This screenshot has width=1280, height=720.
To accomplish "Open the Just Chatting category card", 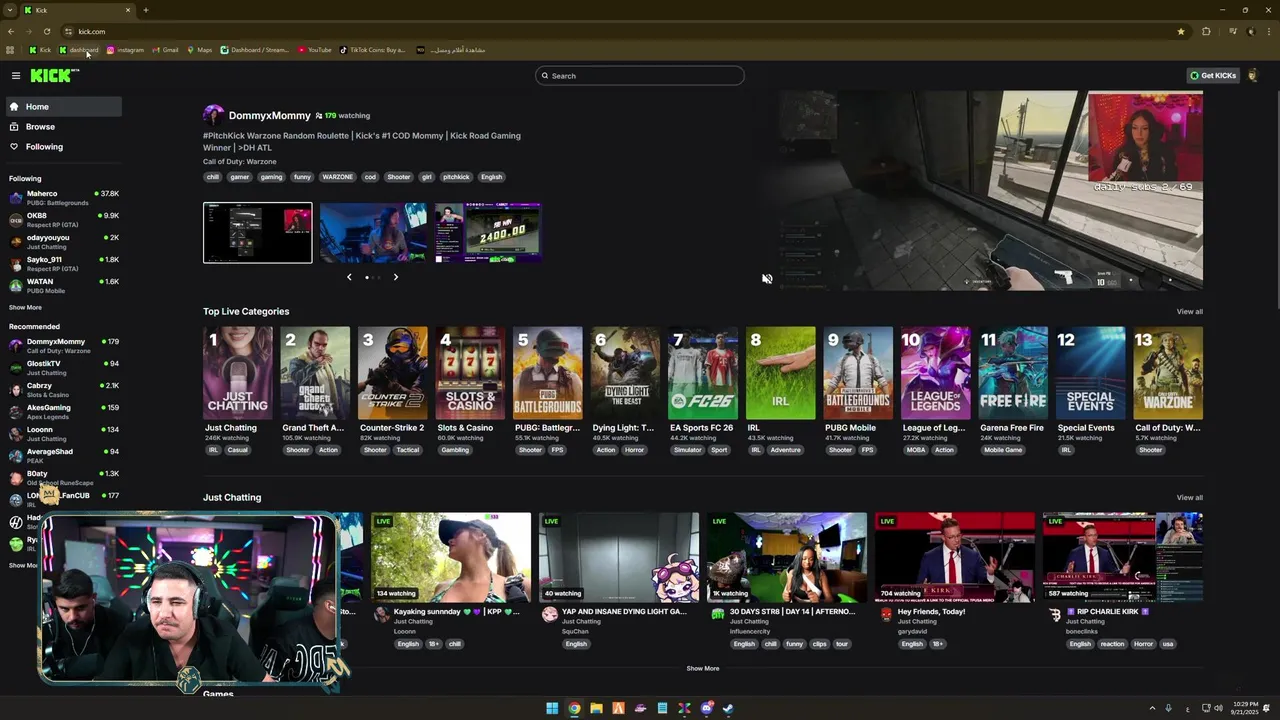I will [x=237, y=373].
